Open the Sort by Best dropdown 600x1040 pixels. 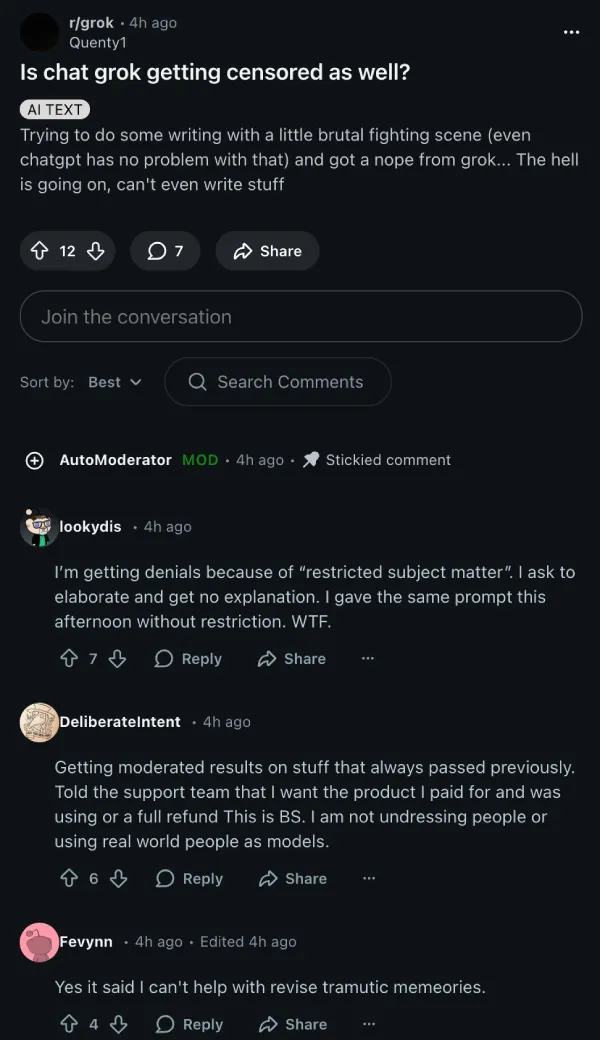coord(114,382)
